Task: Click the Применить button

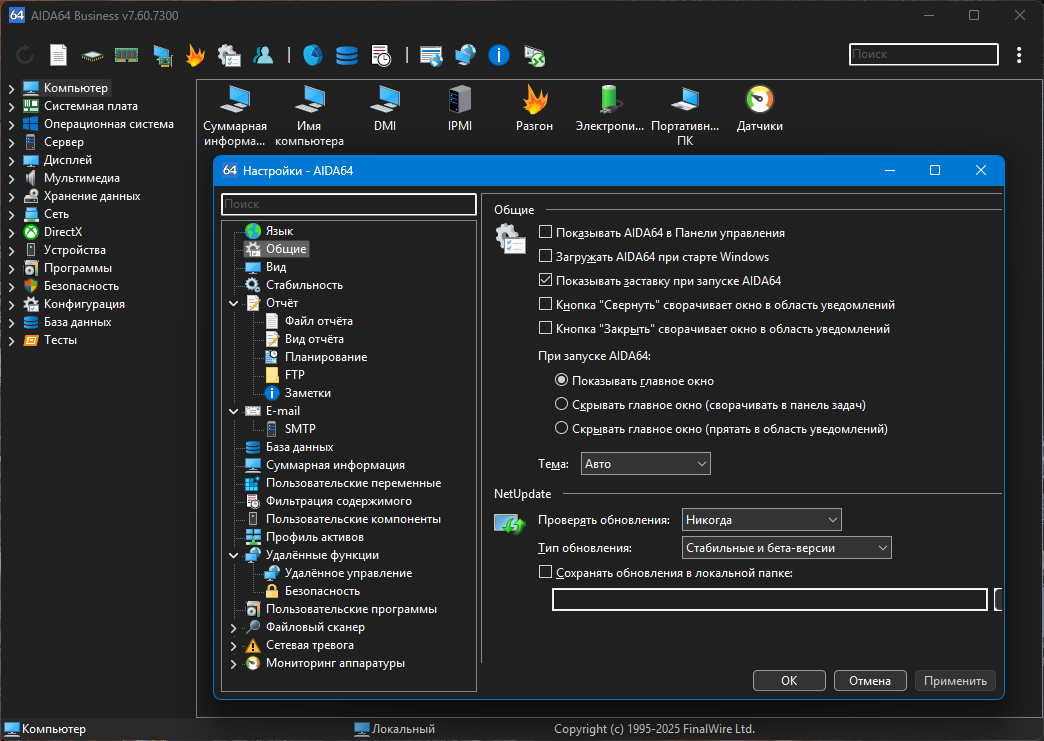Action: (x=955, y=680)
